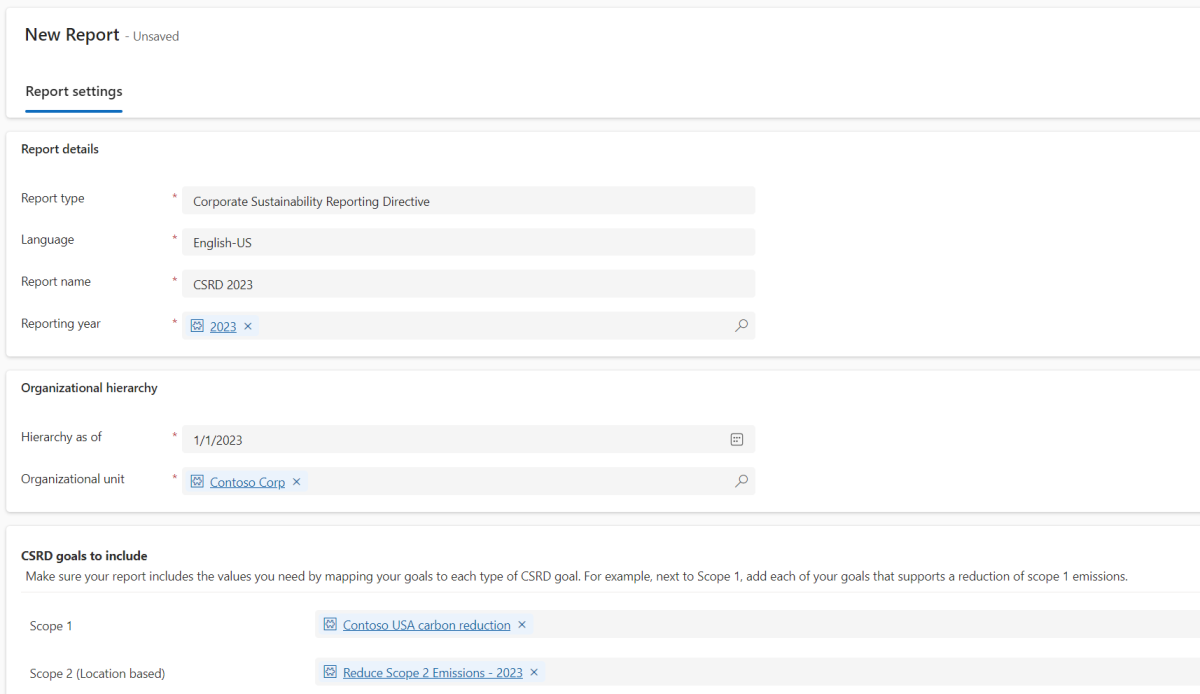Open the 2023 reporting year link
Screen dimensions: 1200x694
pyautogui.click(x=223, y=326)
